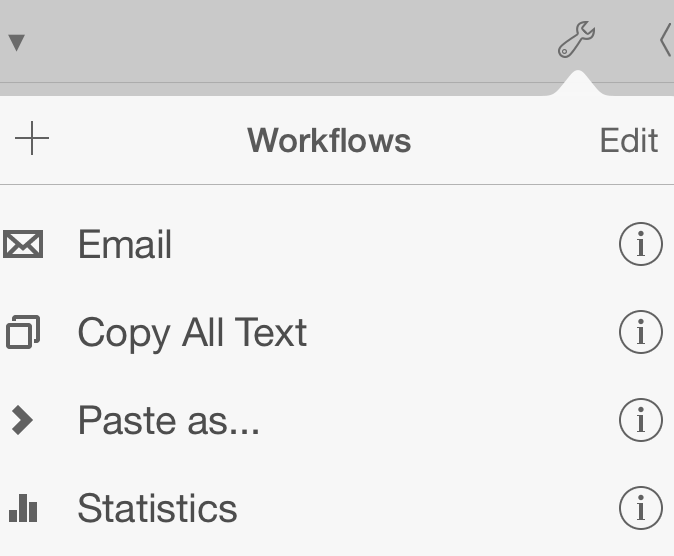
Task: Click the Workflows popover title
Action: (329, 140)
